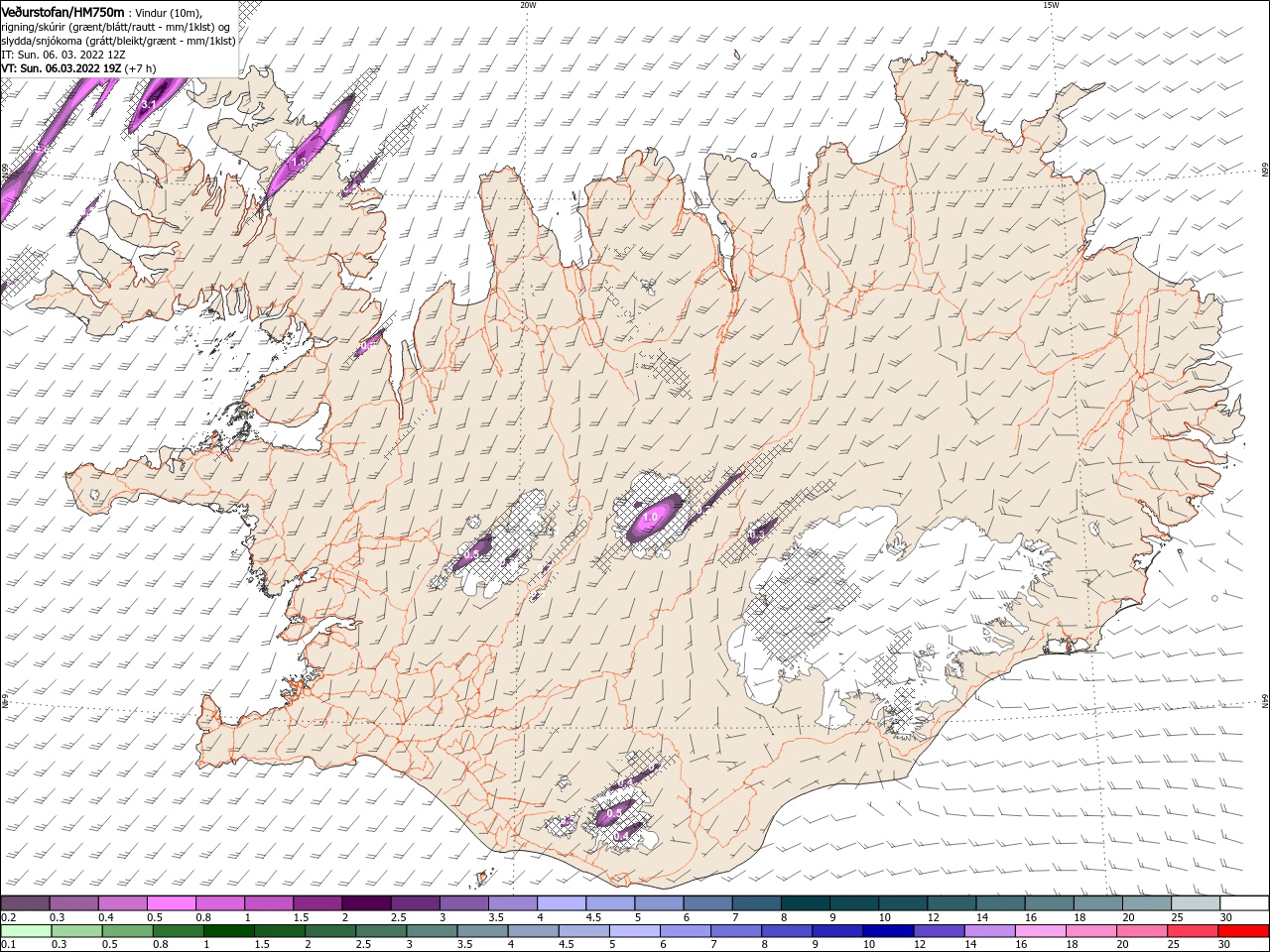This screenshot has width=1270, height=952.
Task: Click the '3.1' precipitation contour label
Action: (x=150, y=104)
